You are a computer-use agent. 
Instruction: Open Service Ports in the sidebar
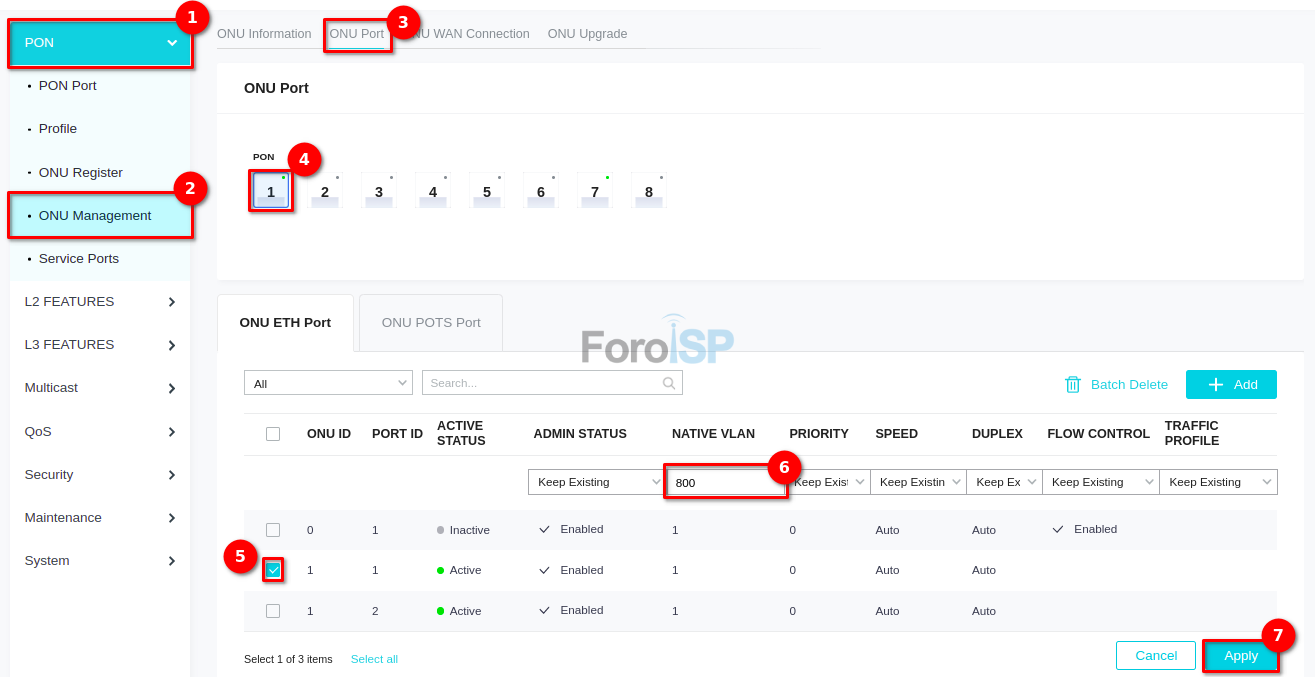(79, 259)
